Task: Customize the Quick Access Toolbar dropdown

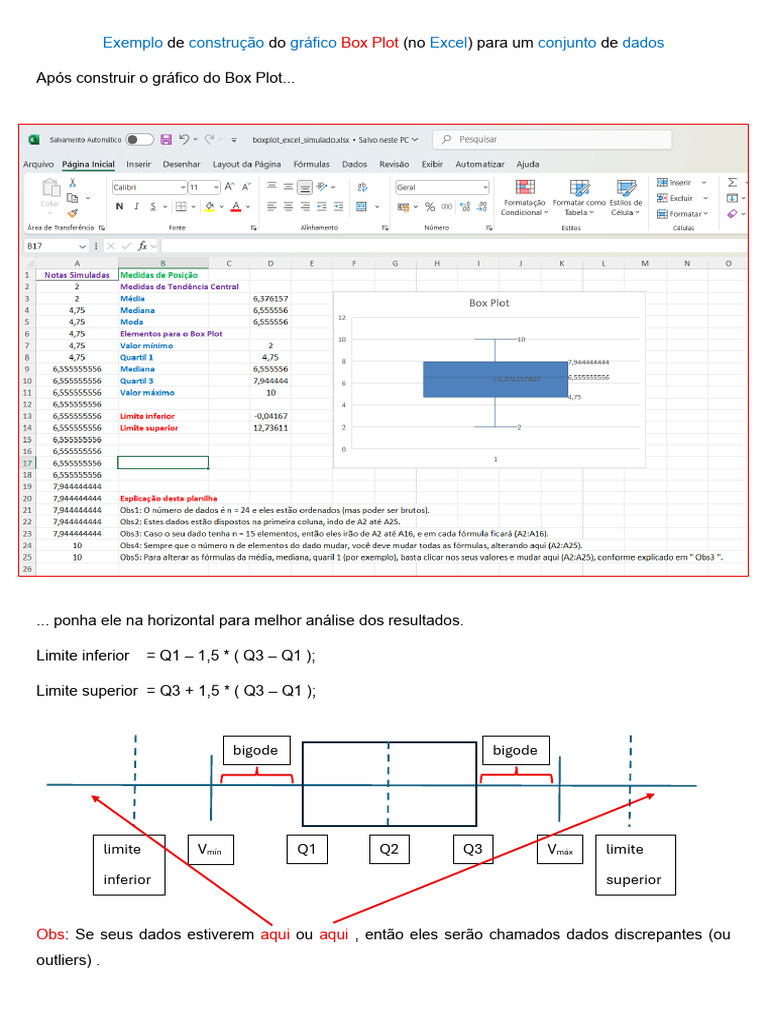Action: click(234, 140)
